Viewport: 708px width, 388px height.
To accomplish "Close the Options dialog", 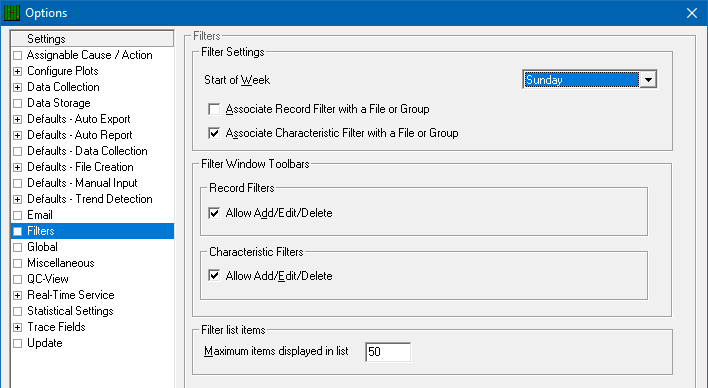I will [692, 13].
